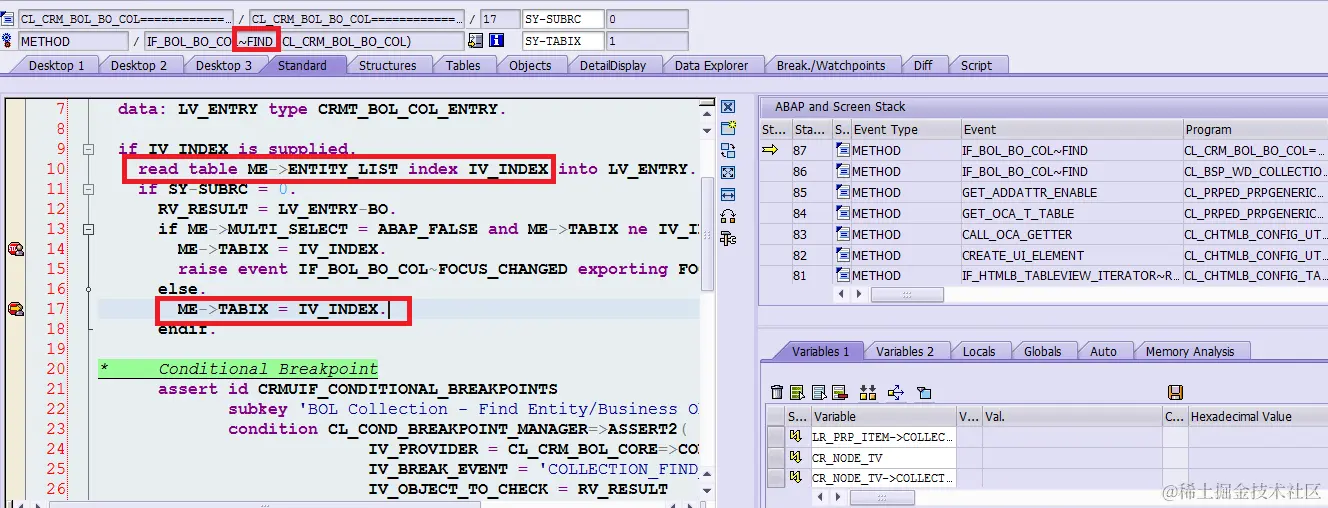Image resolution: width=1328 pixels, height=508 pixels.
Task: Click the breakpoint icon at line 14
Action: coord(15,249)
